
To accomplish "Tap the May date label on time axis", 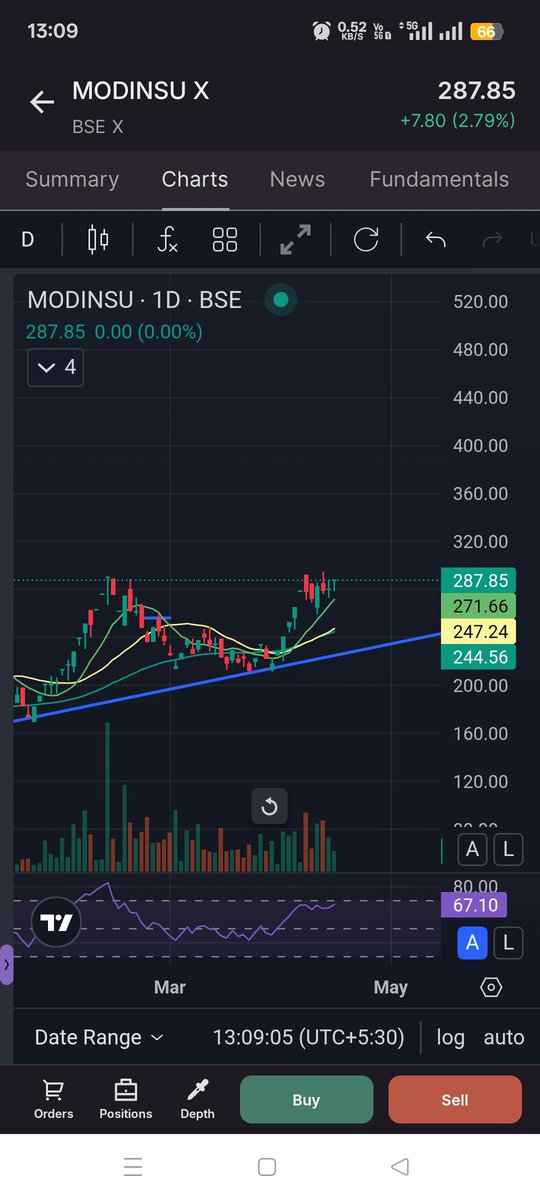I will click(391, 987).
